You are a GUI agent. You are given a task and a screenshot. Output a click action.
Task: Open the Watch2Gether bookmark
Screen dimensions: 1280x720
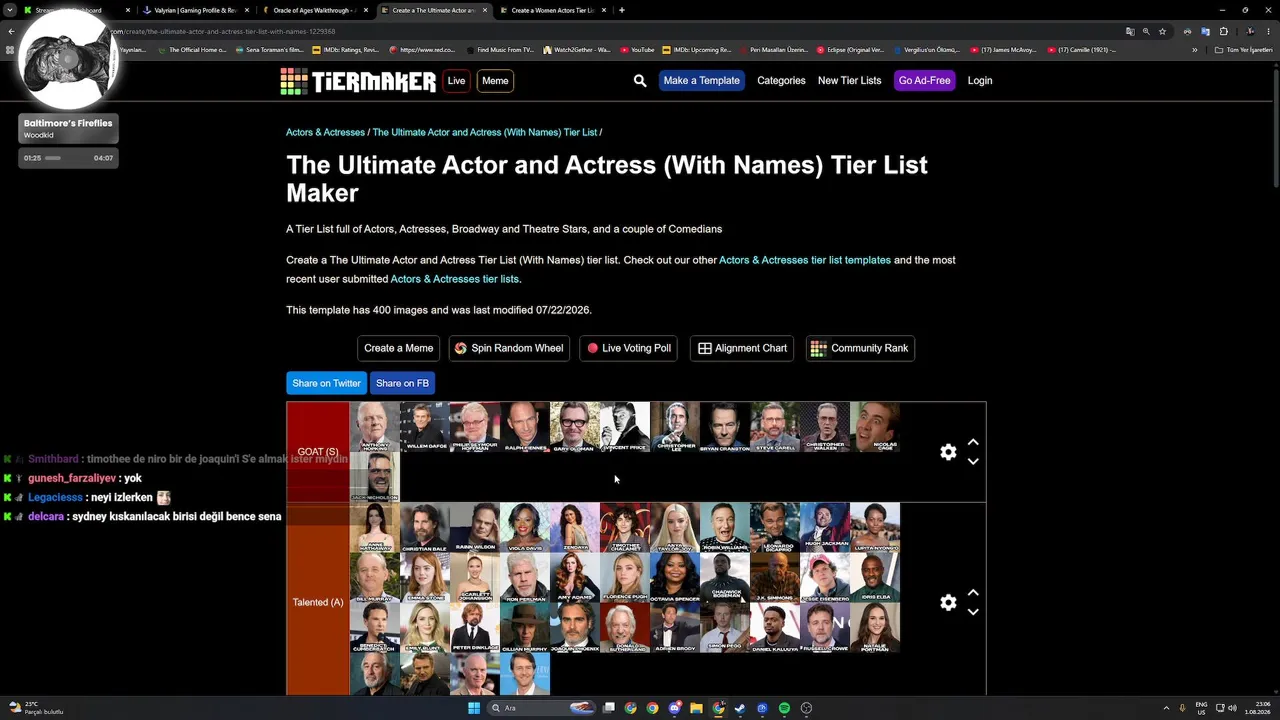pyautogui.click(x=577, y=50)
